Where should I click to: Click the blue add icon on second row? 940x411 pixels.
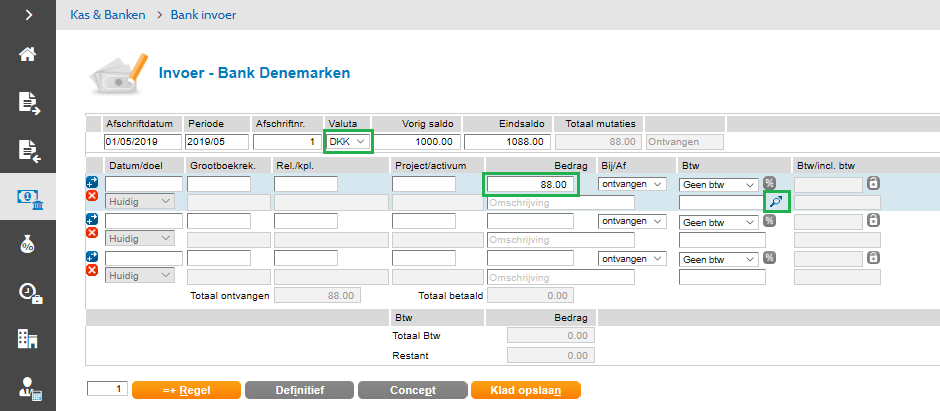click(92, 219)
